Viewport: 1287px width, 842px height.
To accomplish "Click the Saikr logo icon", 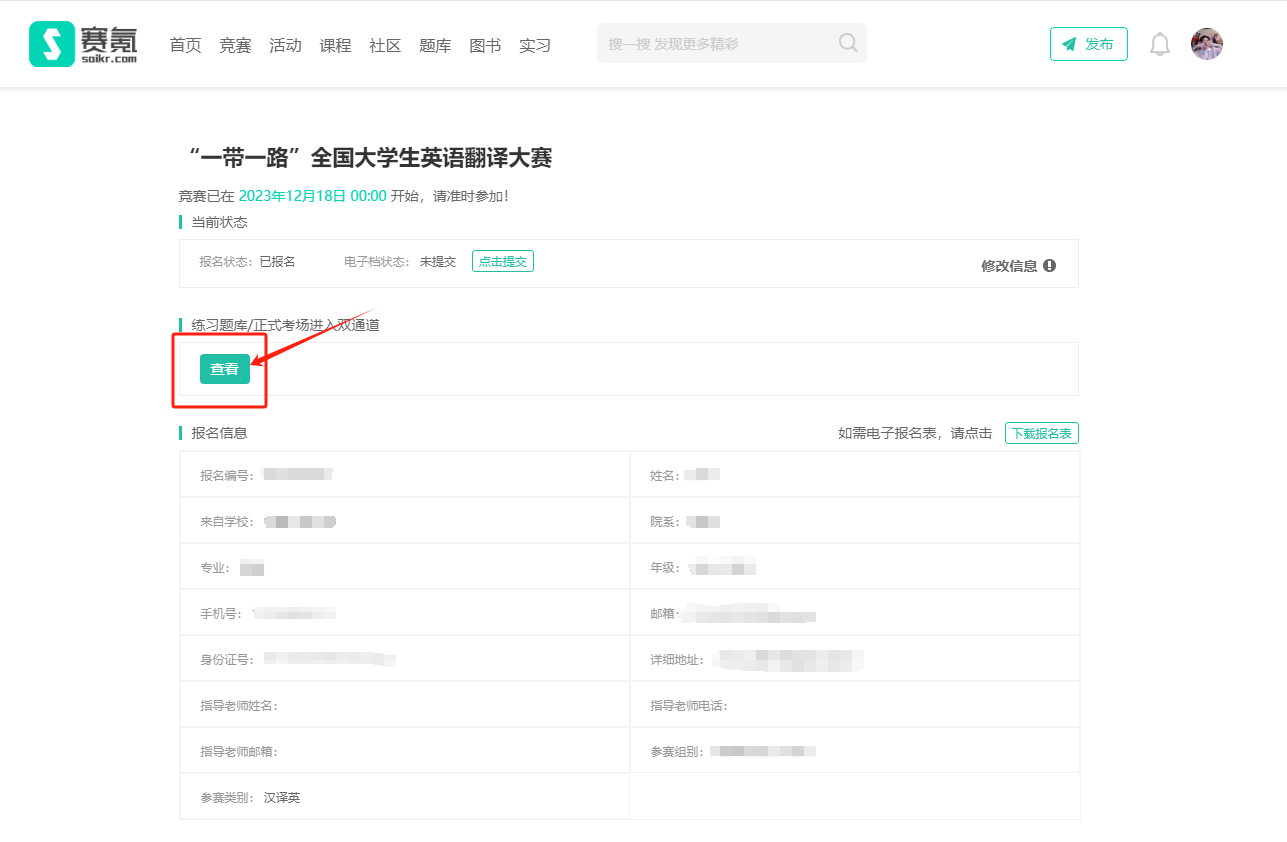I will pos(52,44).
